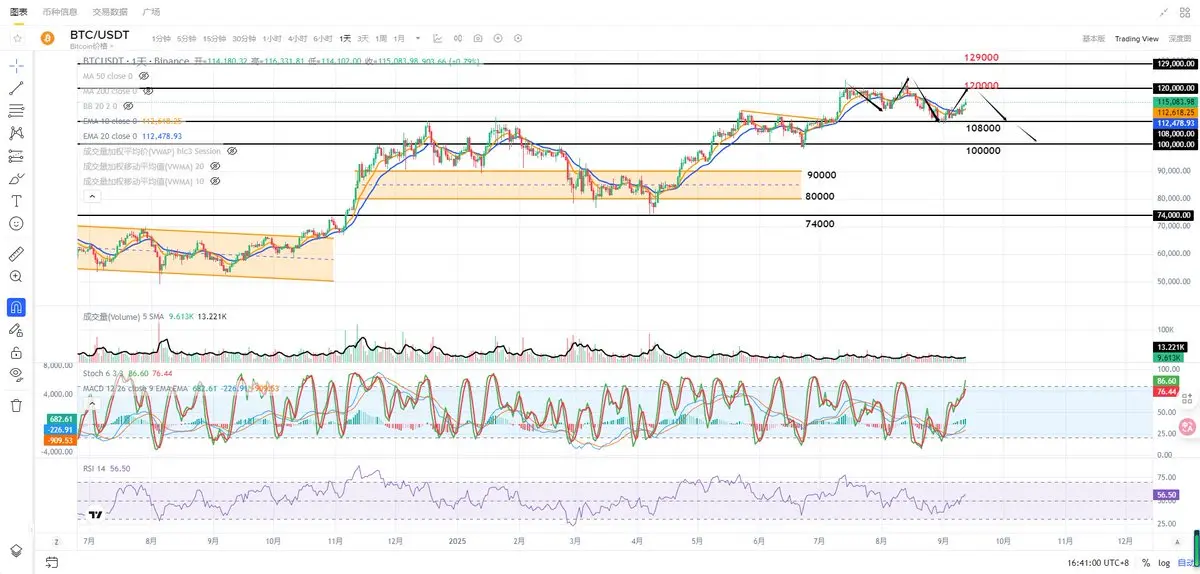Open the 广场 tab

(x=151, y=11)
